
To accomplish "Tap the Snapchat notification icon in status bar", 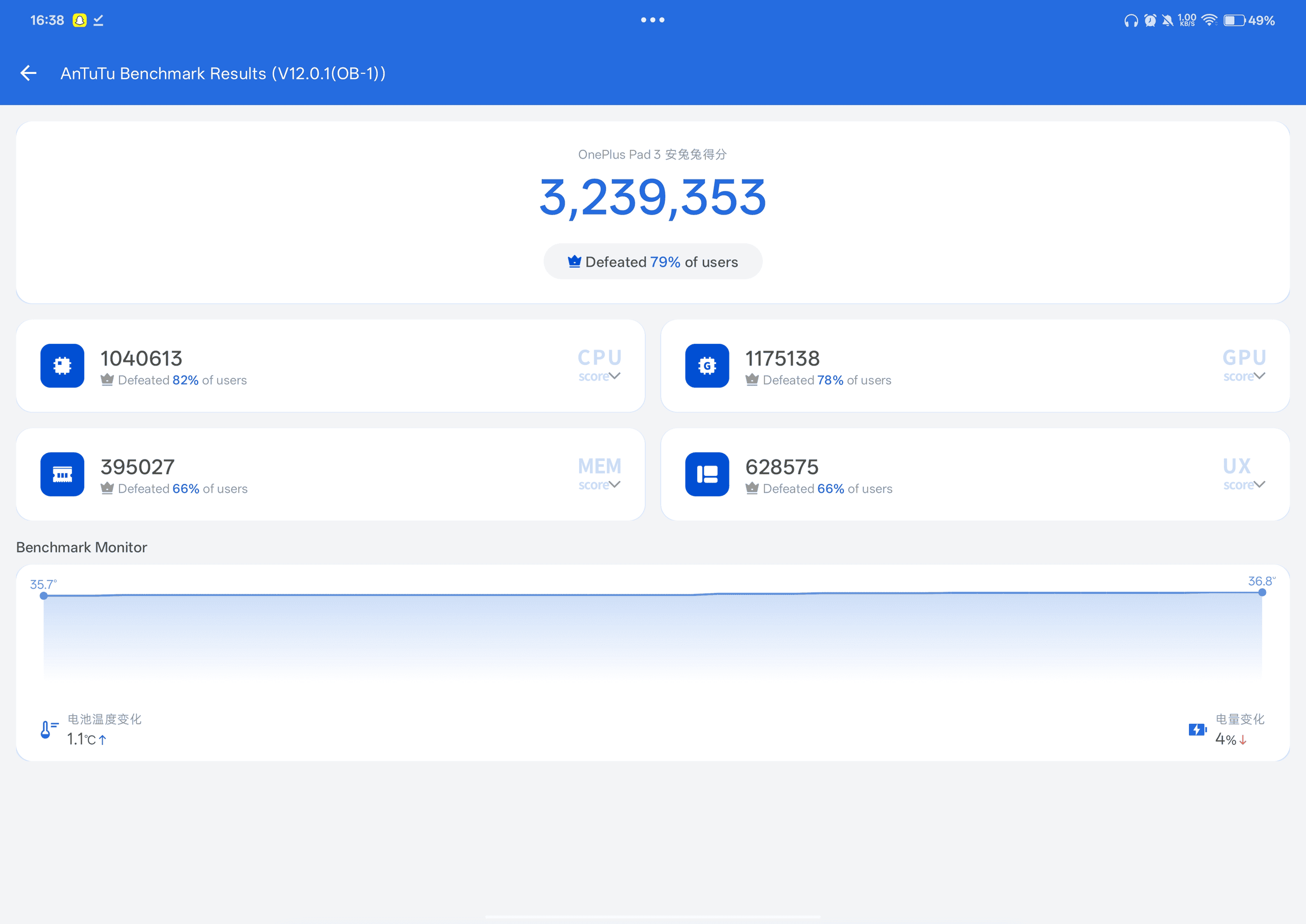I will pos(80,21).
